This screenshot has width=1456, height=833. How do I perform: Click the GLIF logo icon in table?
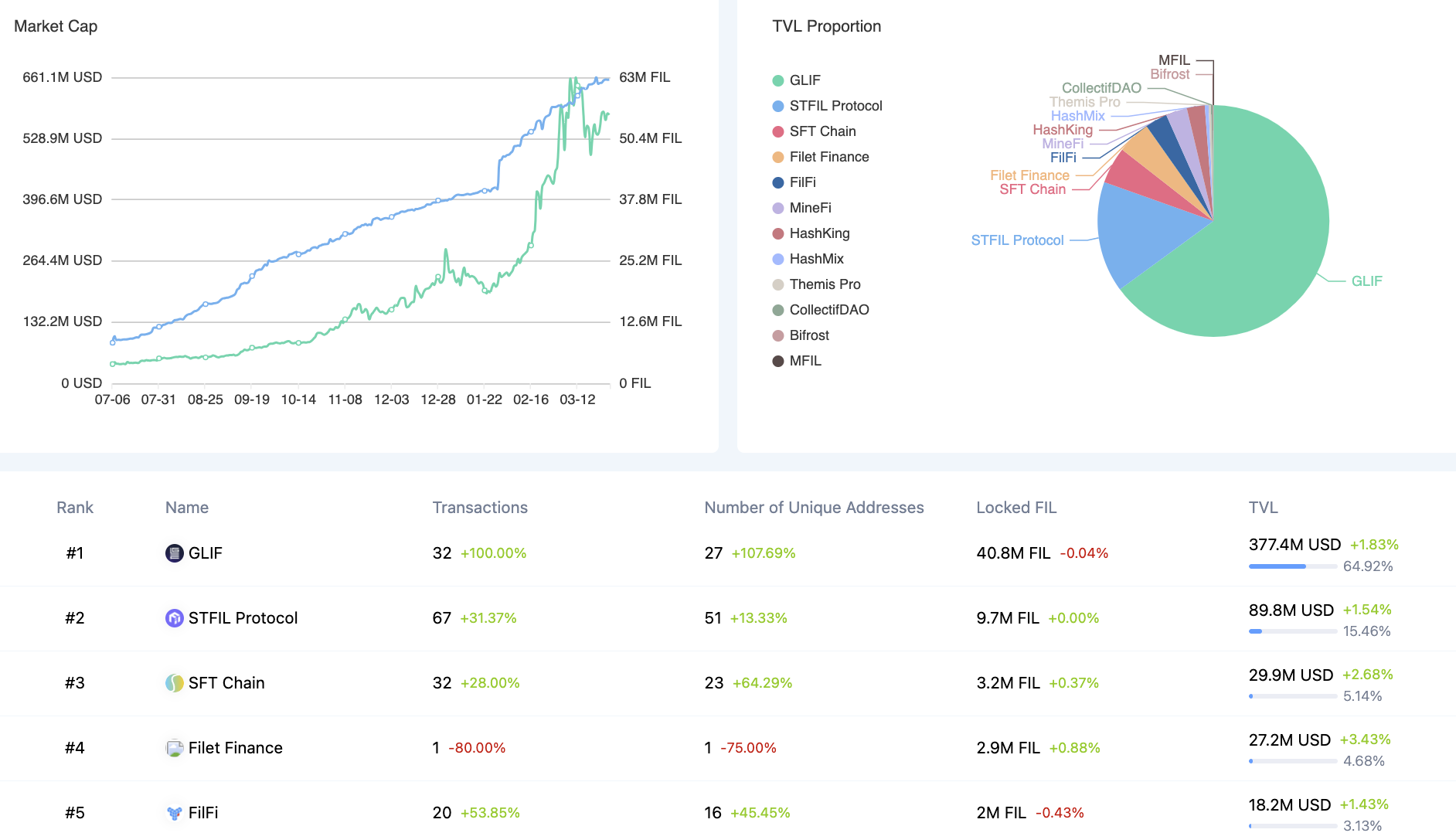pyautogui.click(x=174, y=553)
